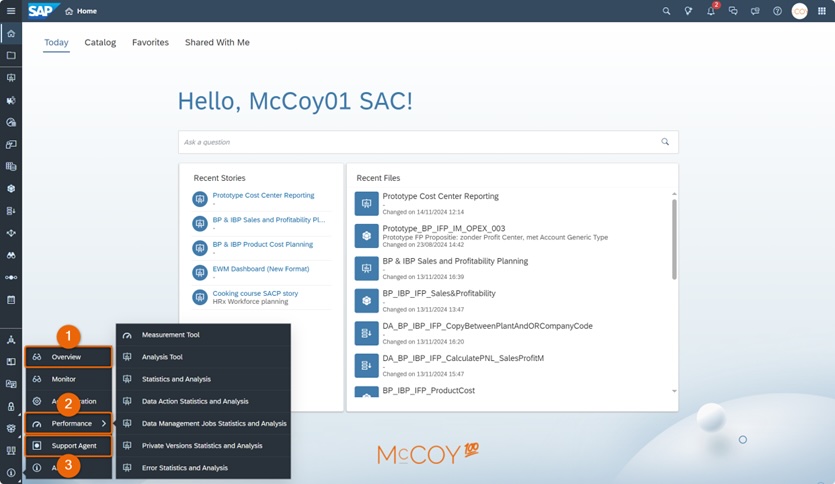Open BP_IBP_IFP_ProductCost recent file
Viewport: 835px width, 484px height.
pyautogui.click(x=428, y=390)
